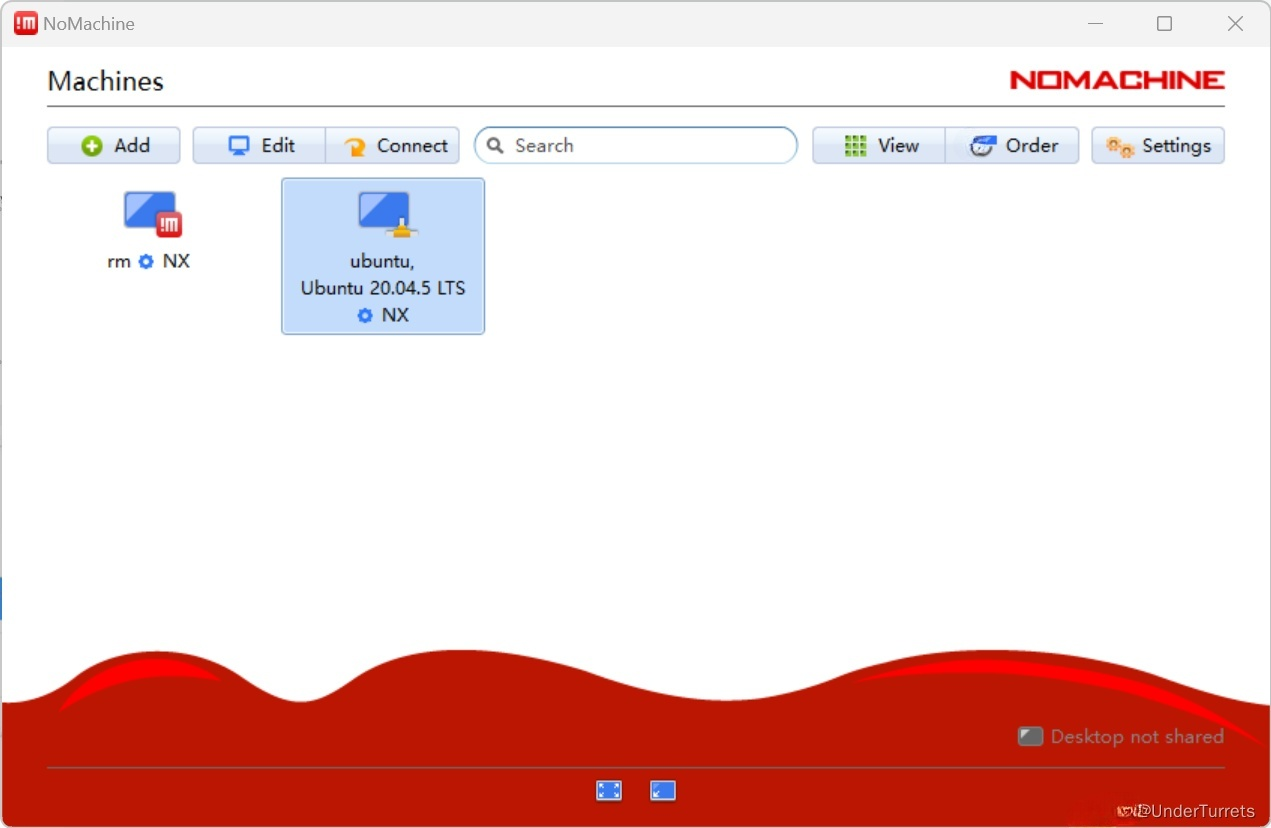Click the gear icon under Ubuntu 20.04.5 LTS
The height and width of the screenshot is (828, 1271).
(365, 316)
